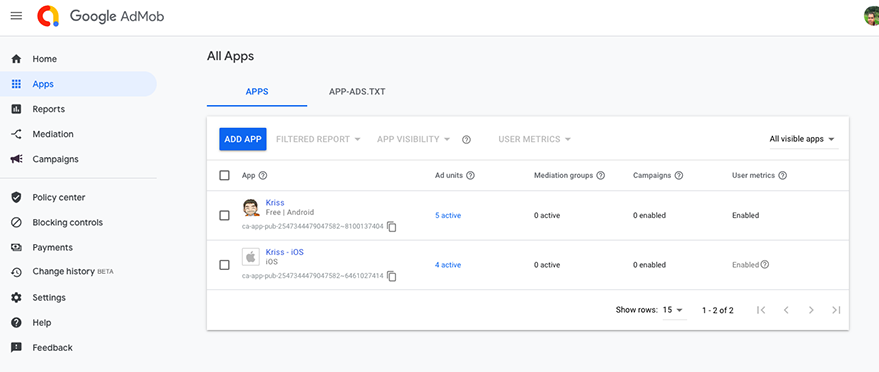Viewport: 879px width, 372px height.
Task: Open the 4 active ad units link
Action: pyautogui.click(x=448, y=264)
